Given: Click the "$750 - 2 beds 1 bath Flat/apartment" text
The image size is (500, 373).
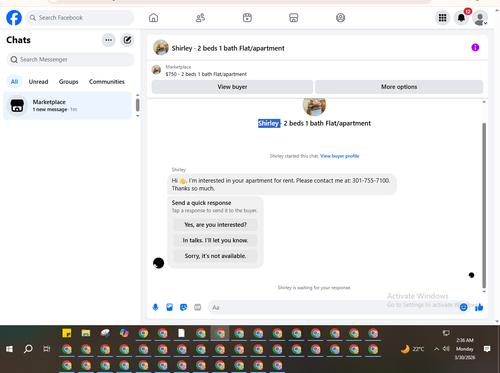Looking at the screenshot, I should click(206, 74).
